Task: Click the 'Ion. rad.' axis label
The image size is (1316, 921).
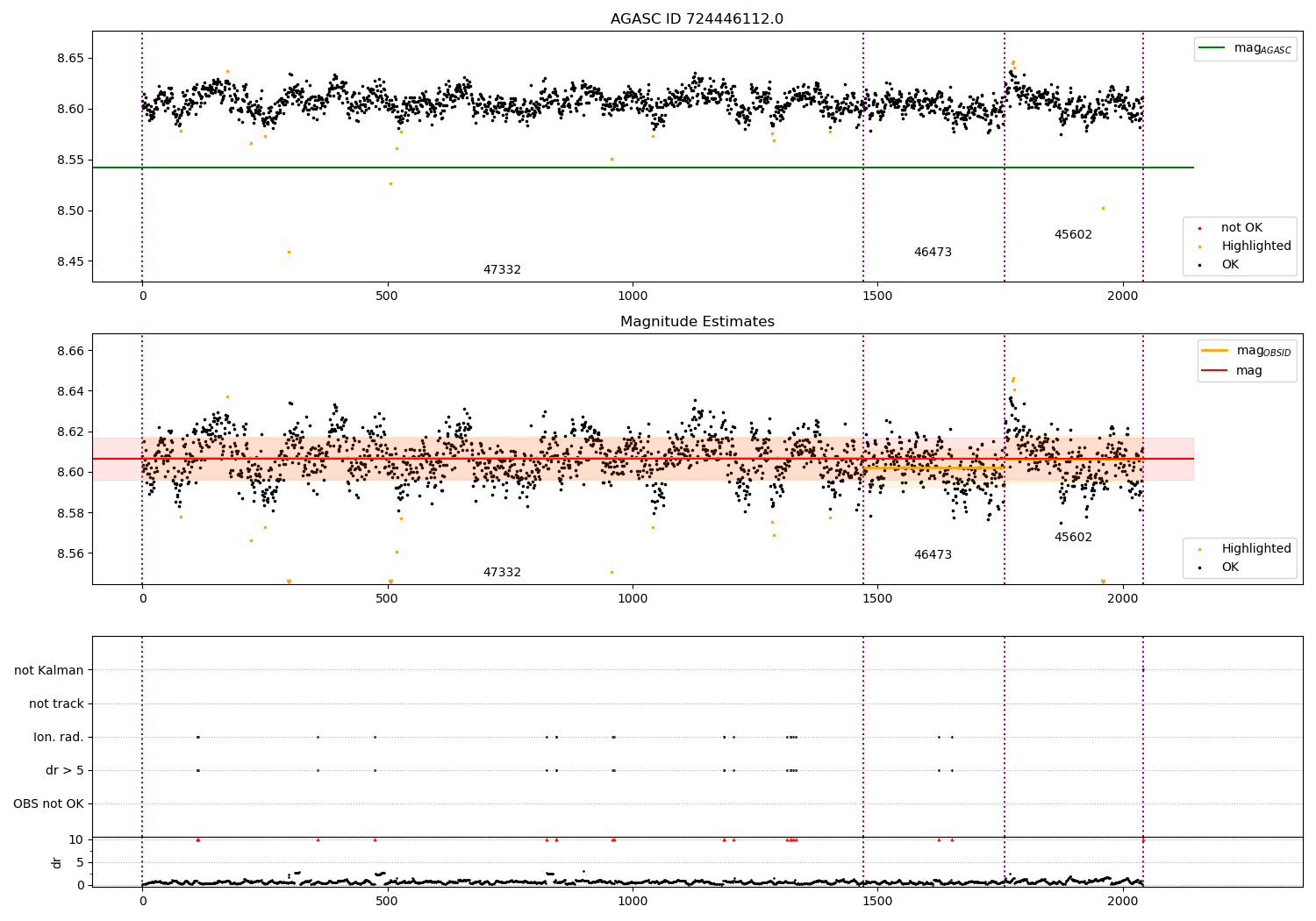Action: [59, 738]
